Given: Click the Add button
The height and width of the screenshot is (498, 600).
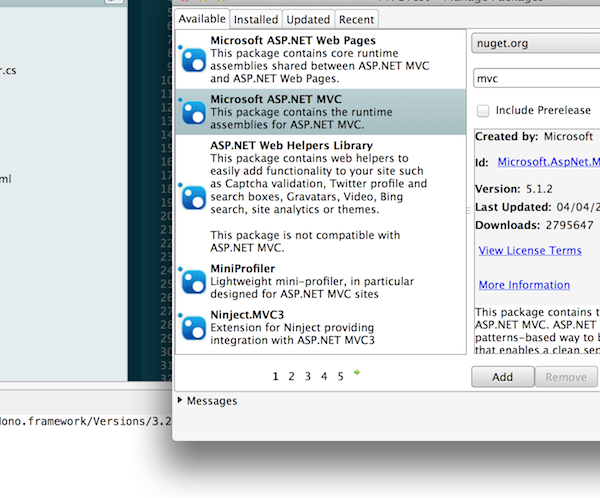Looking at the screenshot, I should click(x=502, y=377).
